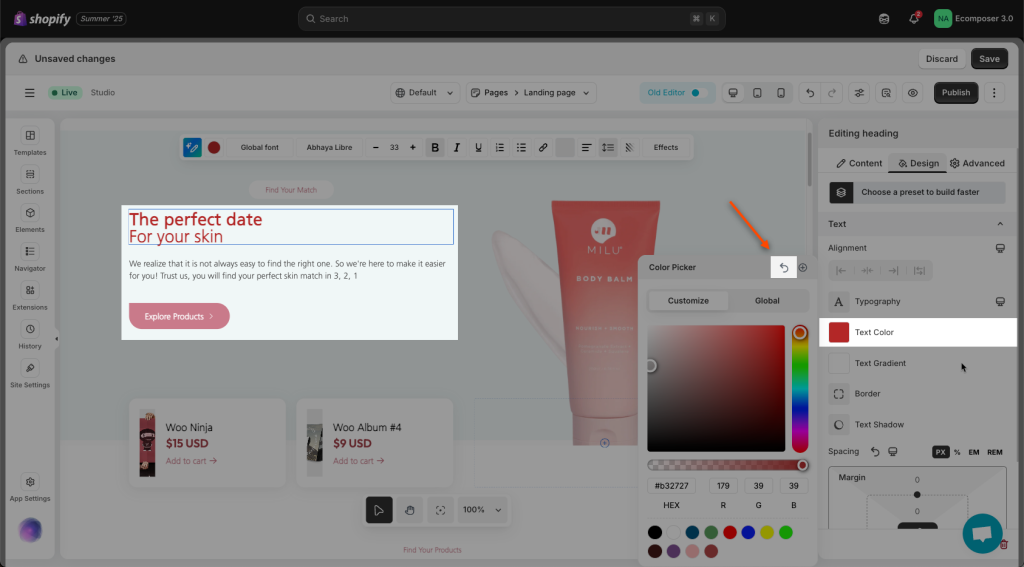The width and height of the screenshot is (1024, 567).
Task: Open the History panel
Action: tap(30, 336)
